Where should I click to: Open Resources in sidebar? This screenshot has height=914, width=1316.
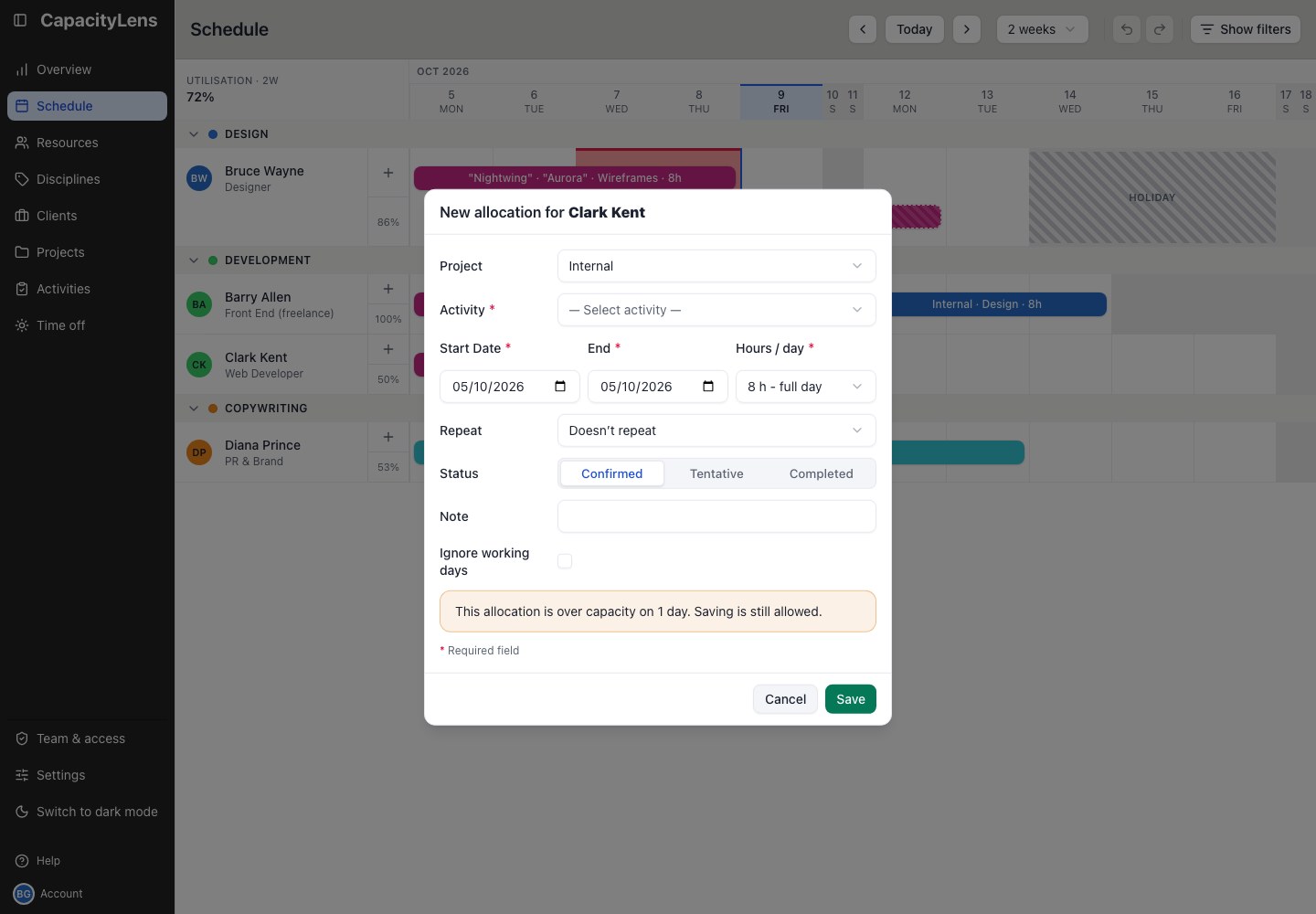pos(87,143)
